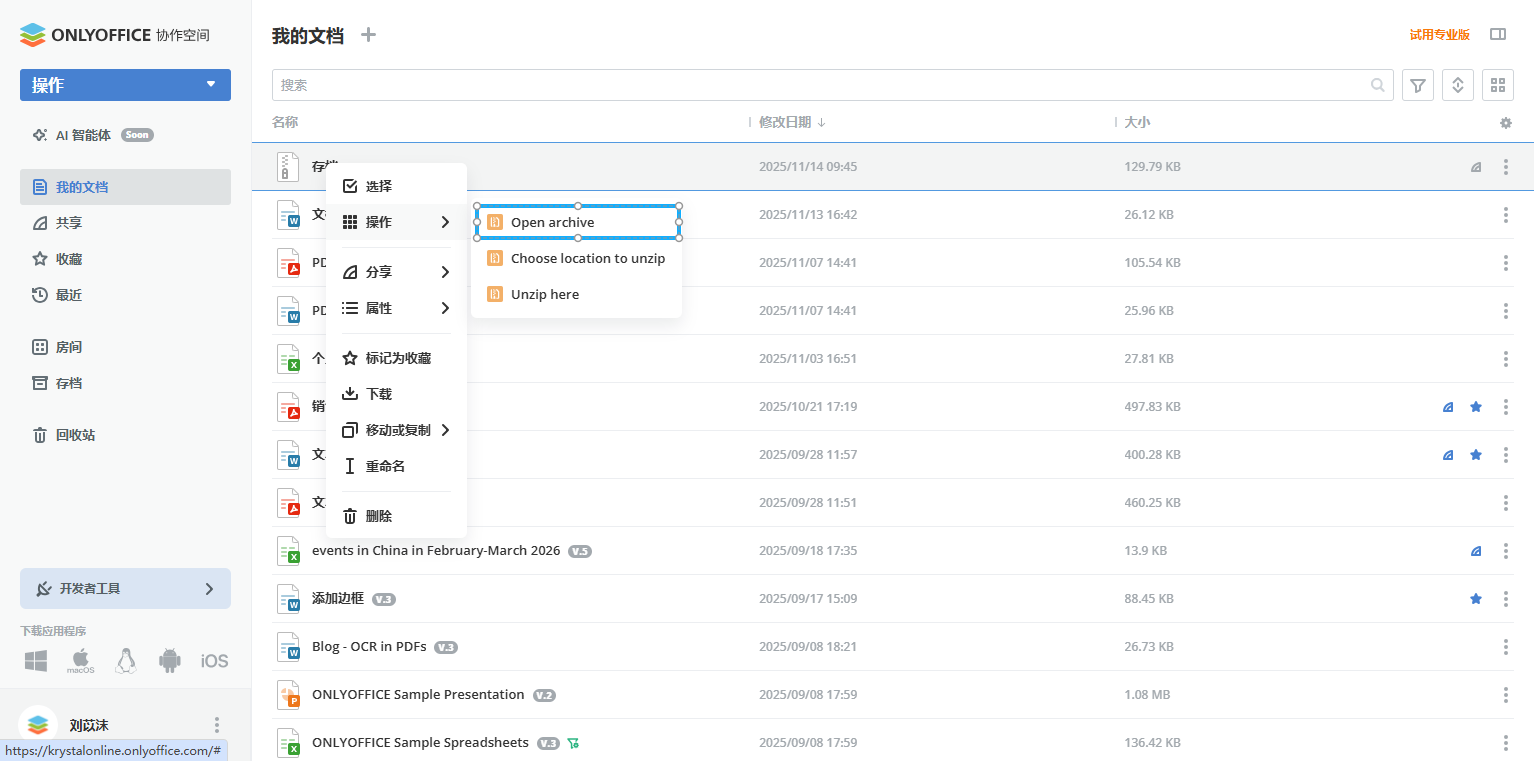Click form filling icon on Sample Spreadsheets

pyautogui.click(x=573, y=743)
